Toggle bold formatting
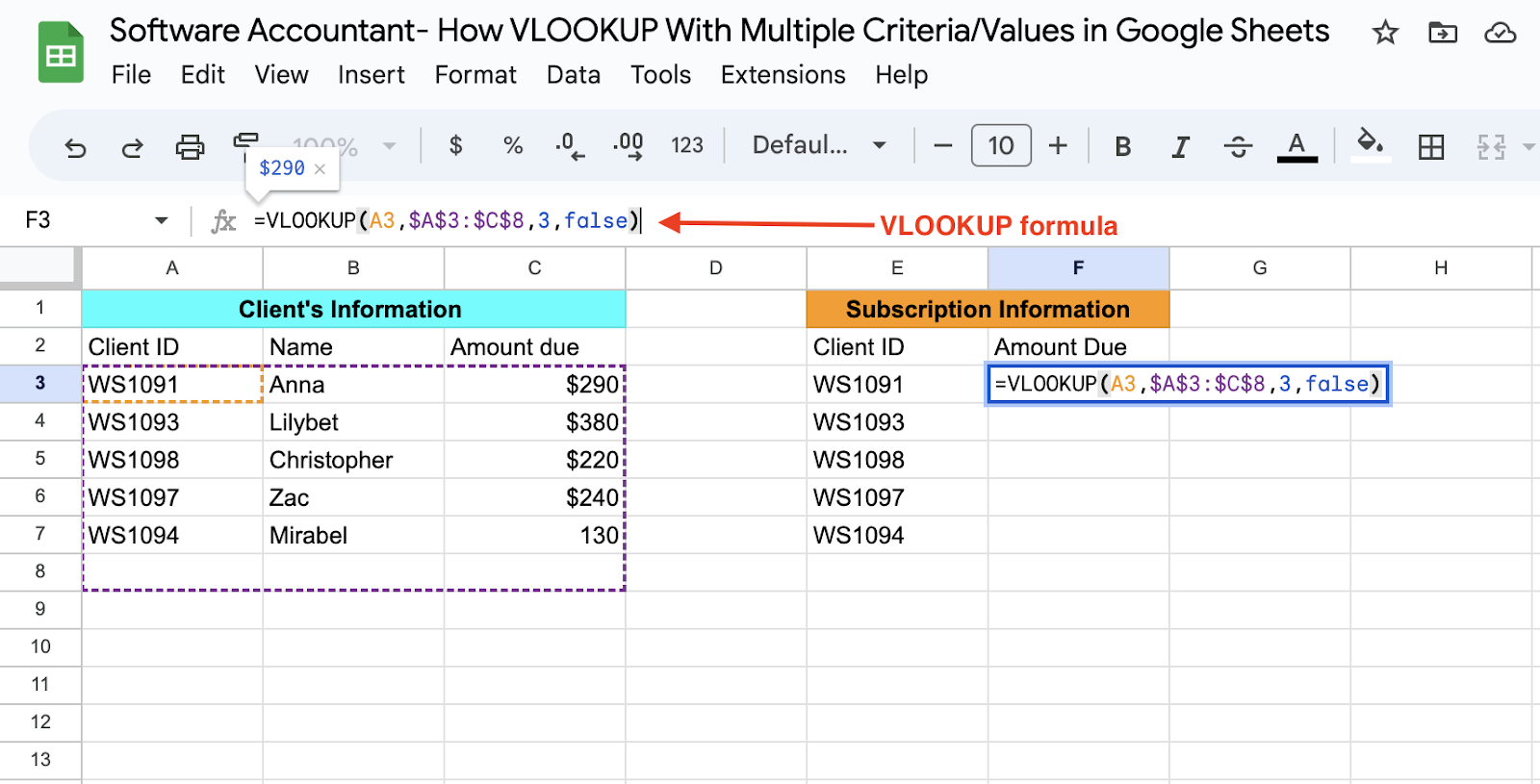The height and width of the screenshot is (784, 1540). [1122, 146]
